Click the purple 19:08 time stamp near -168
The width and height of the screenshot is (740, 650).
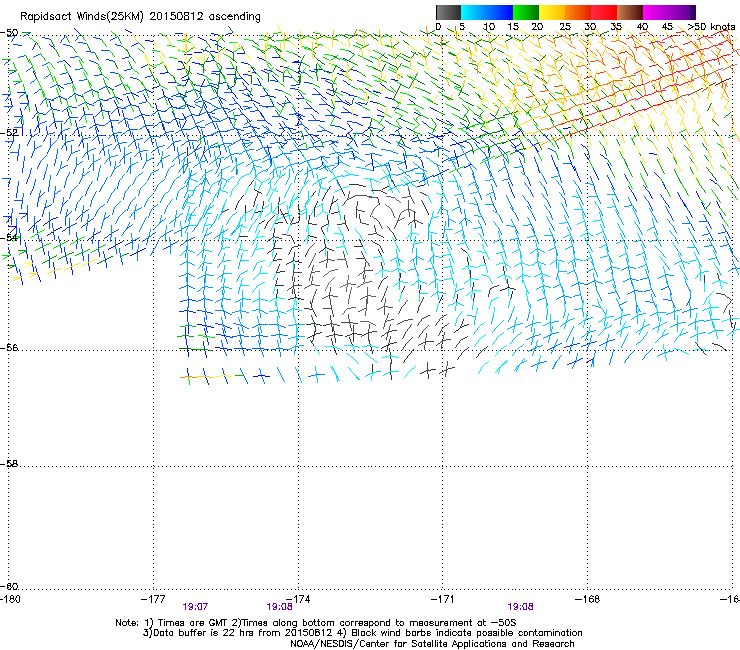521,607
